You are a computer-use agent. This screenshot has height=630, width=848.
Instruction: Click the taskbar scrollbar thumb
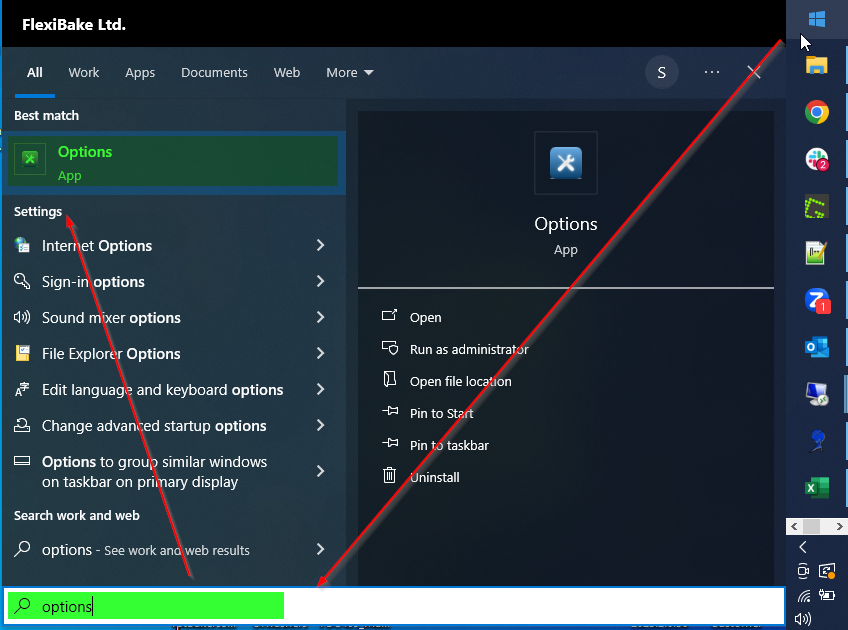[x=811, y=526]
